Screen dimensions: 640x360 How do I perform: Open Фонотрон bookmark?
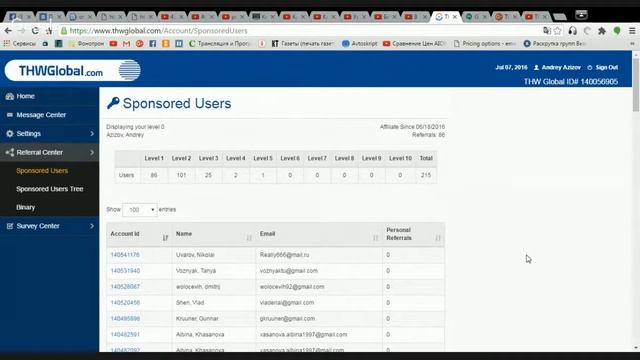(x=87, y=43)
